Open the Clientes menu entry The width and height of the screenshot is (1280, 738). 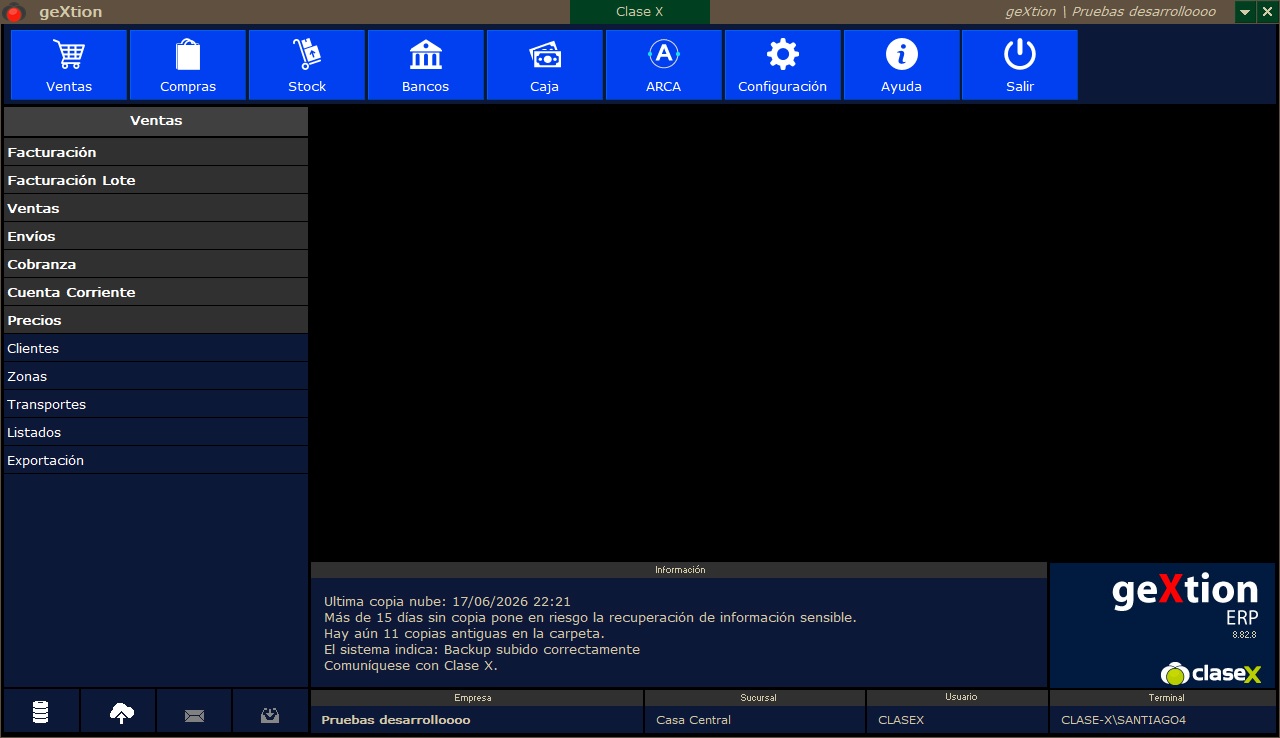tap(156, 348)
